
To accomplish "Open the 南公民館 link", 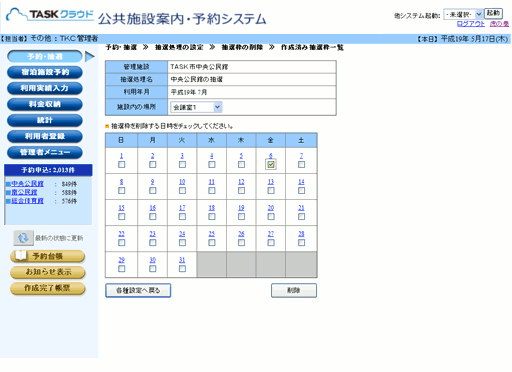I will tap(24, 192).
